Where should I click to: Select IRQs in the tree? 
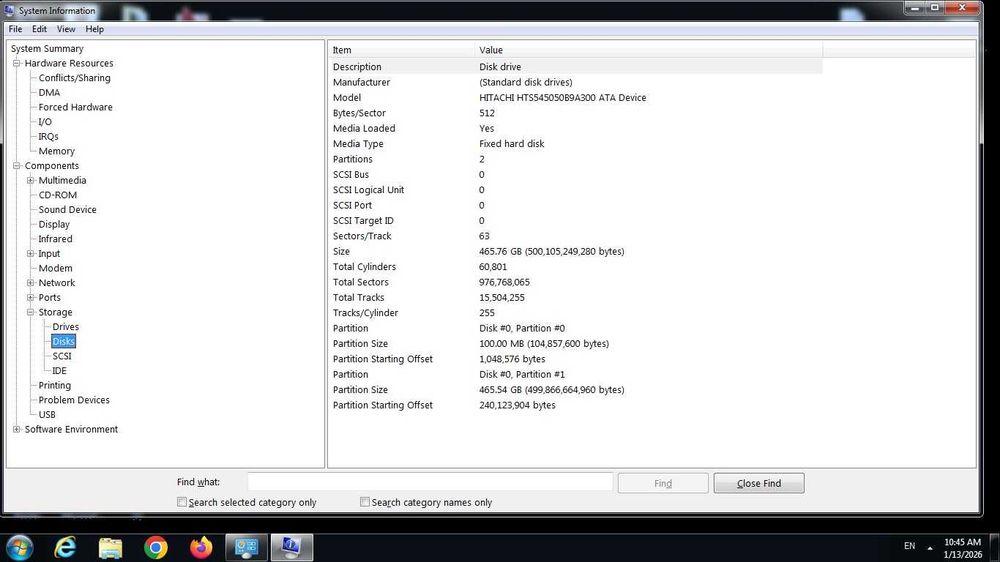(48, 137)
